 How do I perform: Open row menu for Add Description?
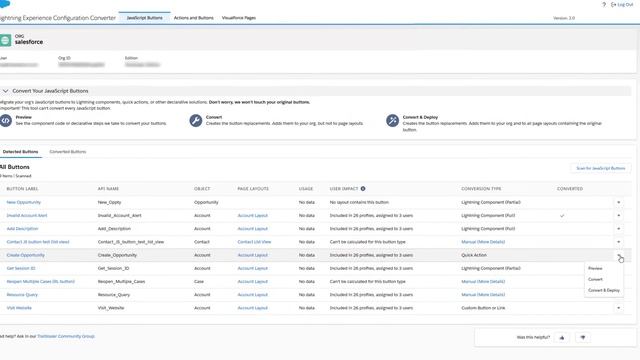click(618, 229)
